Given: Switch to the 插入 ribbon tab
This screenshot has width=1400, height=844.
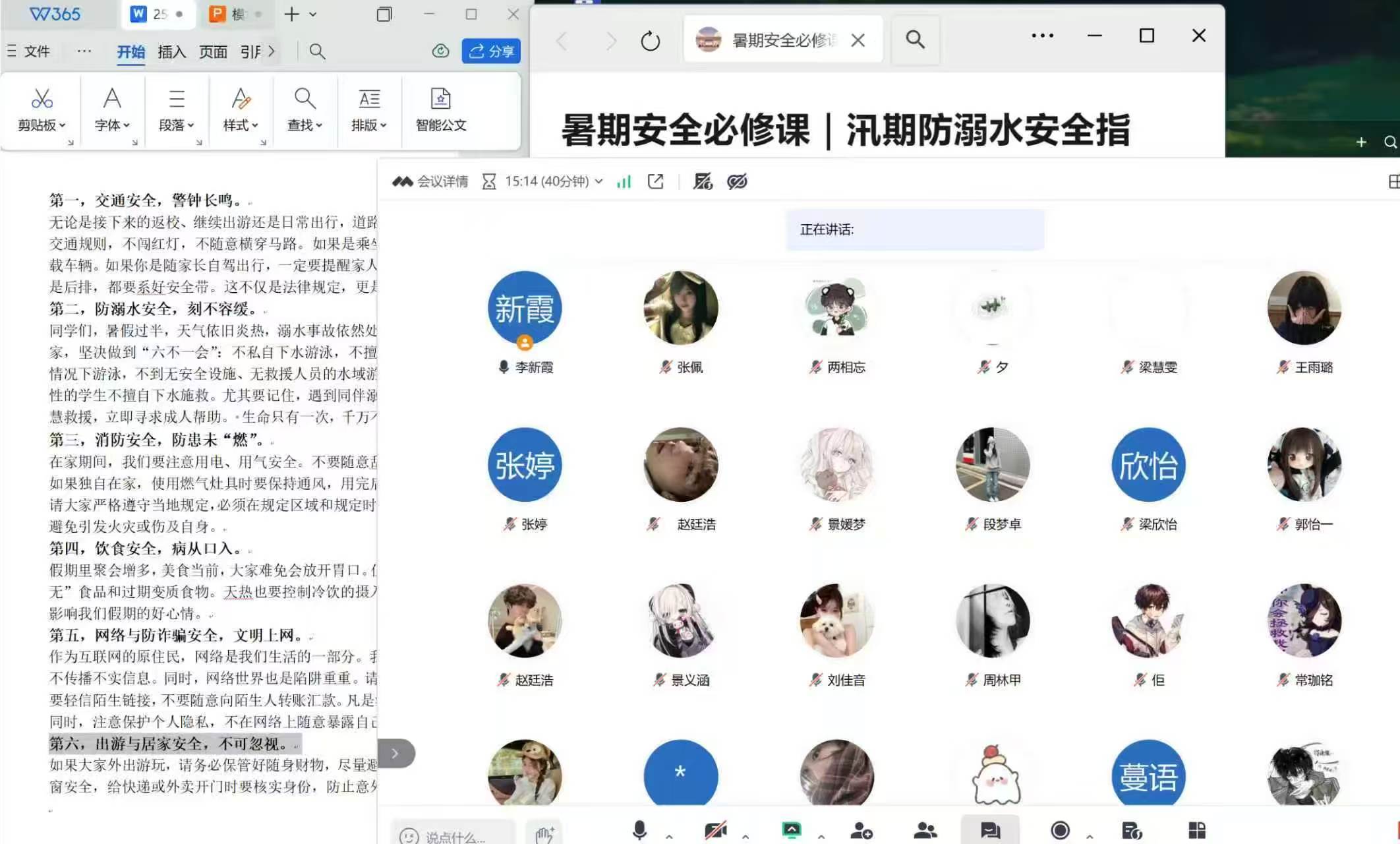Looking at the screenshot, I should point(172,51).
